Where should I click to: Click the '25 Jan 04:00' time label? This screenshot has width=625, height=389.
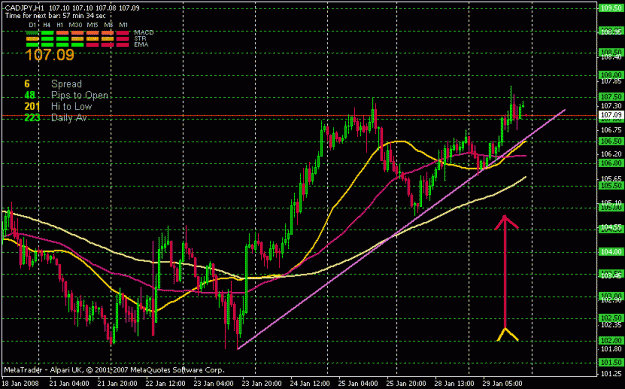click(x=357, y=383)
